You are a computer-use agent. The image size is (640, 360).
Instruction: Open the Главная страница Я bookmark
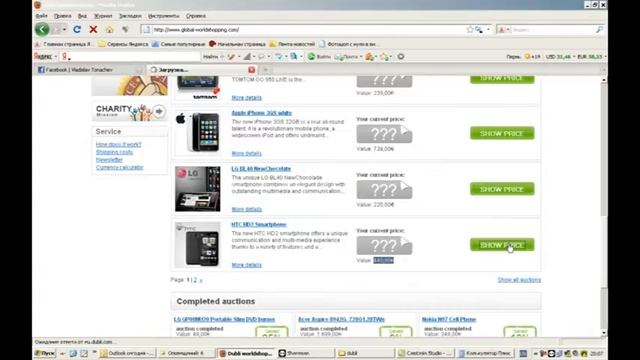click(x=64, y=44)
